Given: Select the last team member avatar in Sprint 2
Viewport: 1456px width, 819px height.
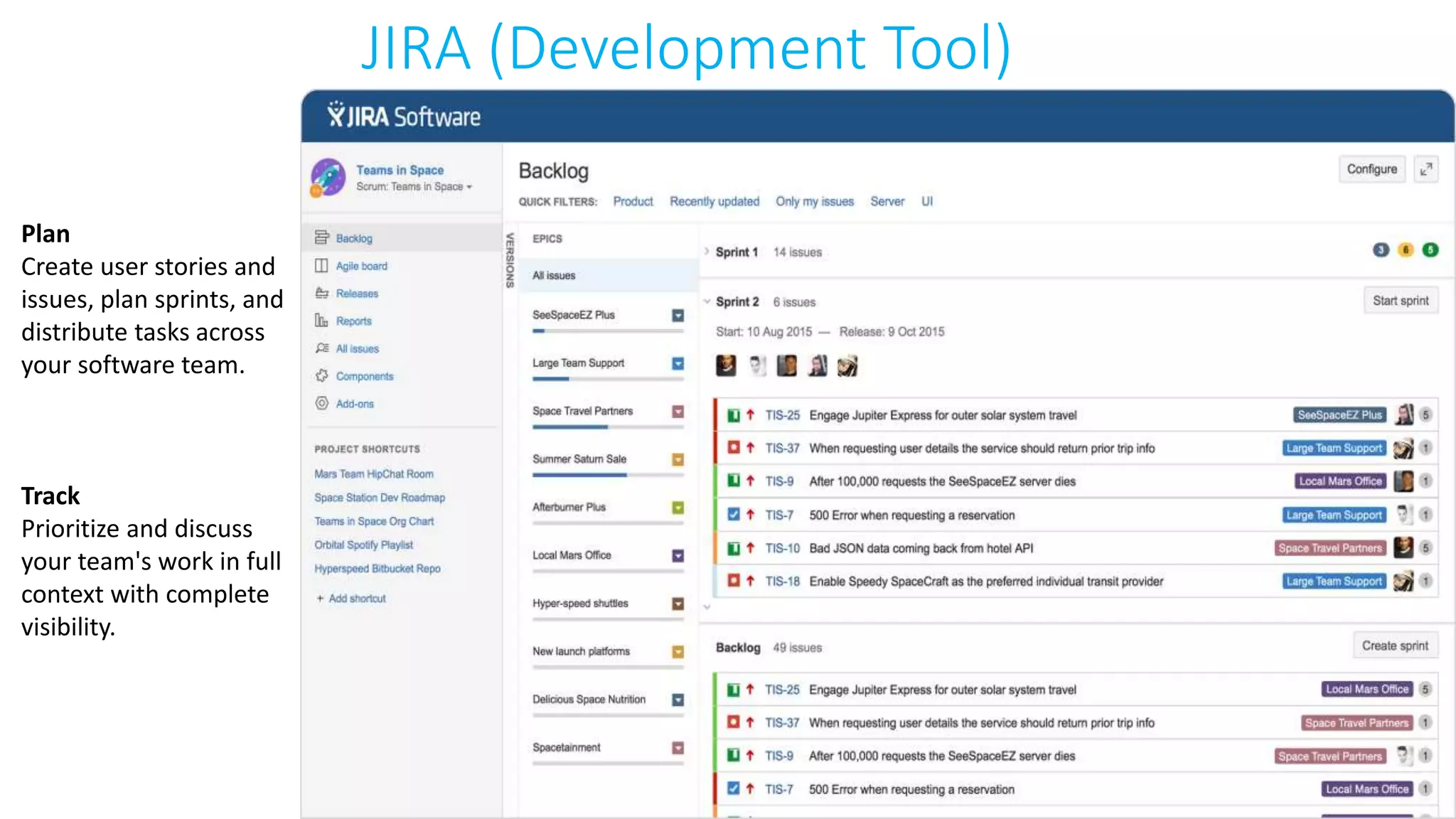Looking at the screenshot, I should (847, 365).
